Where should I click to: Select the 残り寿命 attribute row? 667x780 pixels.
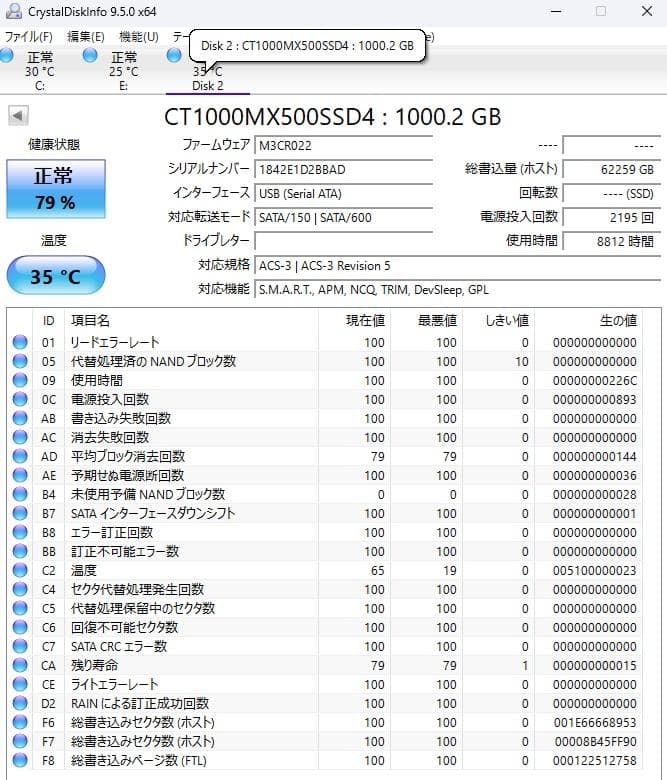326,665
